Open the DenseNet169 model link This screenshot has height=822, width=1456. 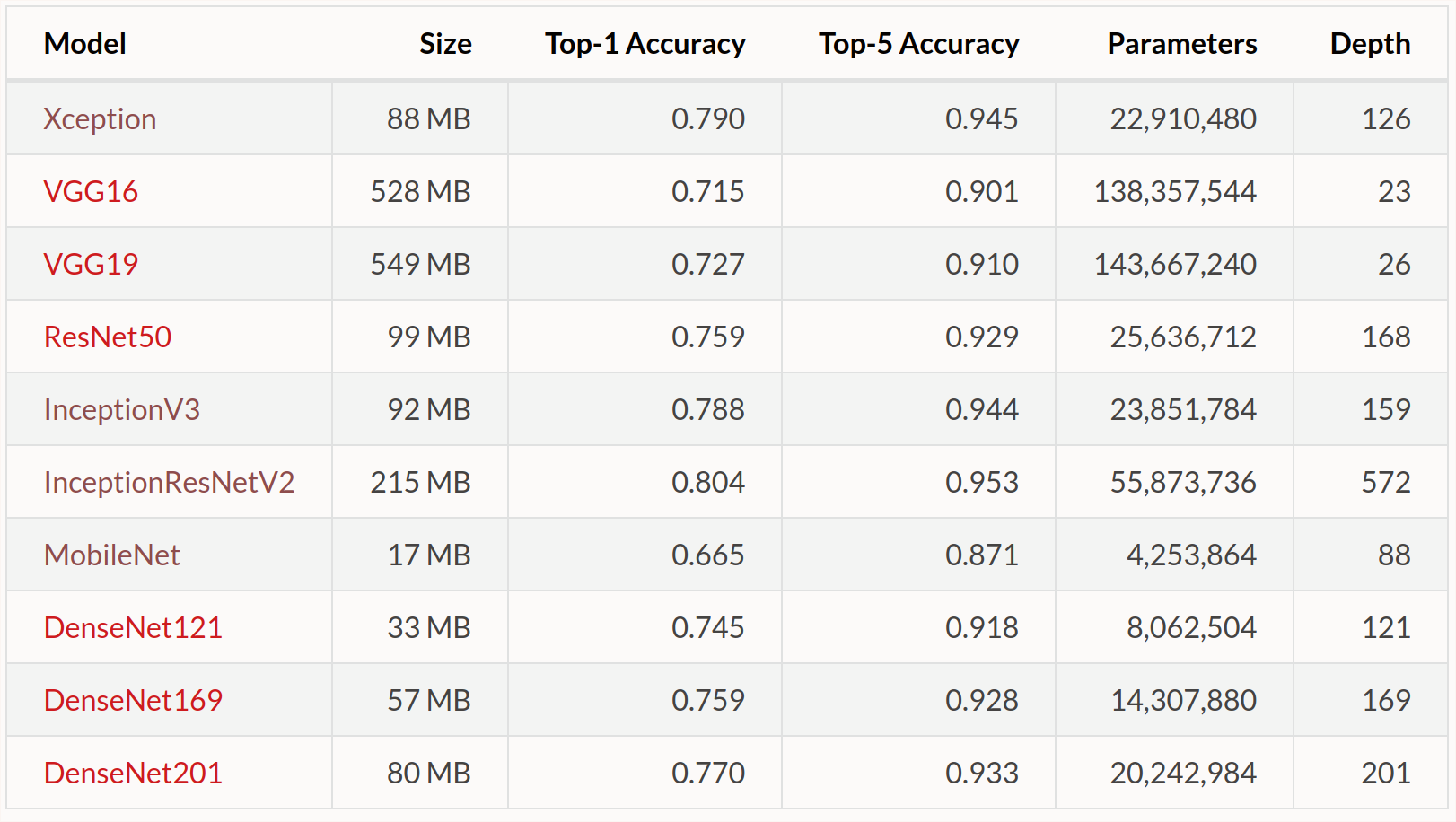point(133,700)
